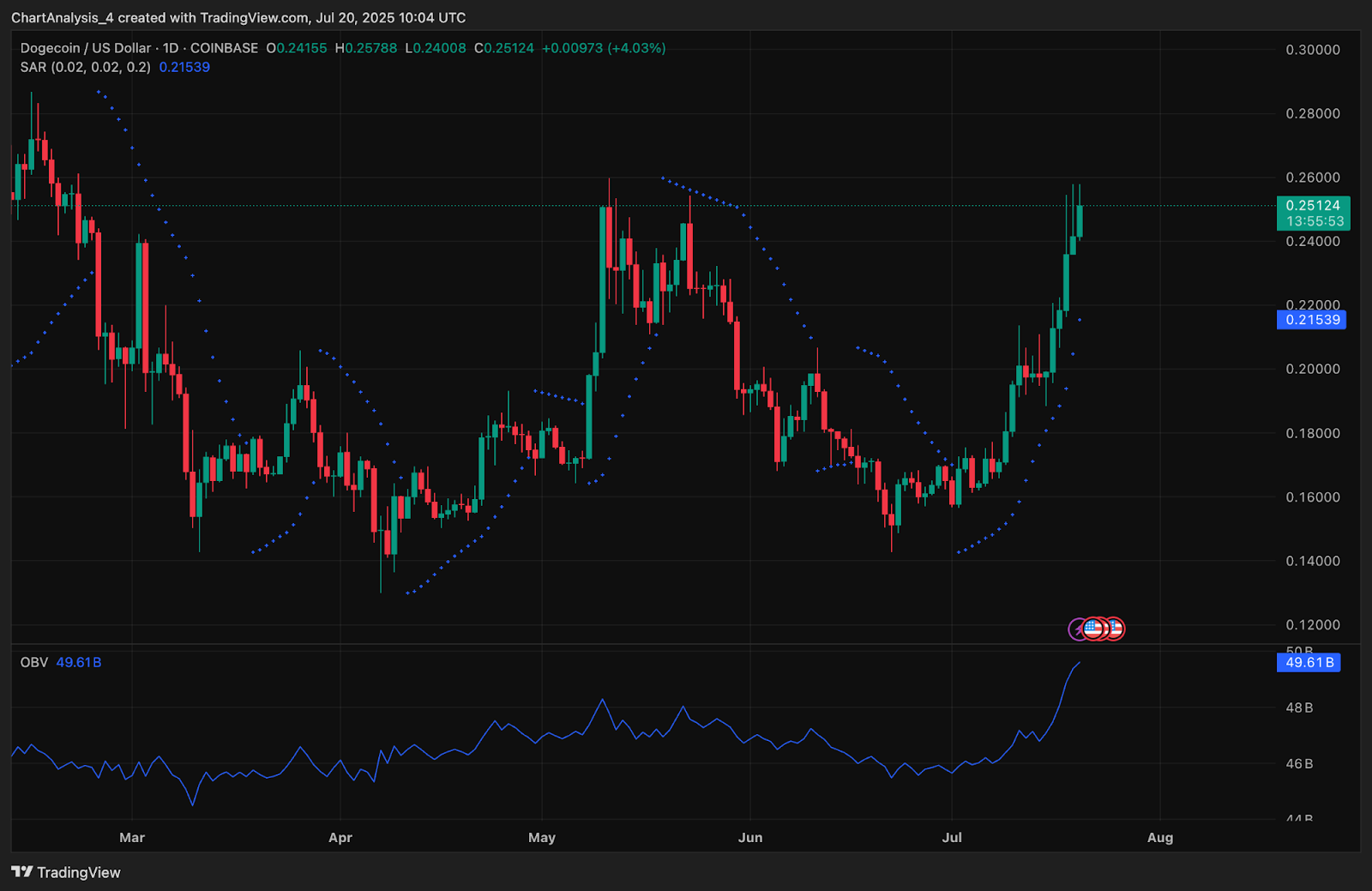Click the 0.30000 price scale level

(x=1313, y=50)
